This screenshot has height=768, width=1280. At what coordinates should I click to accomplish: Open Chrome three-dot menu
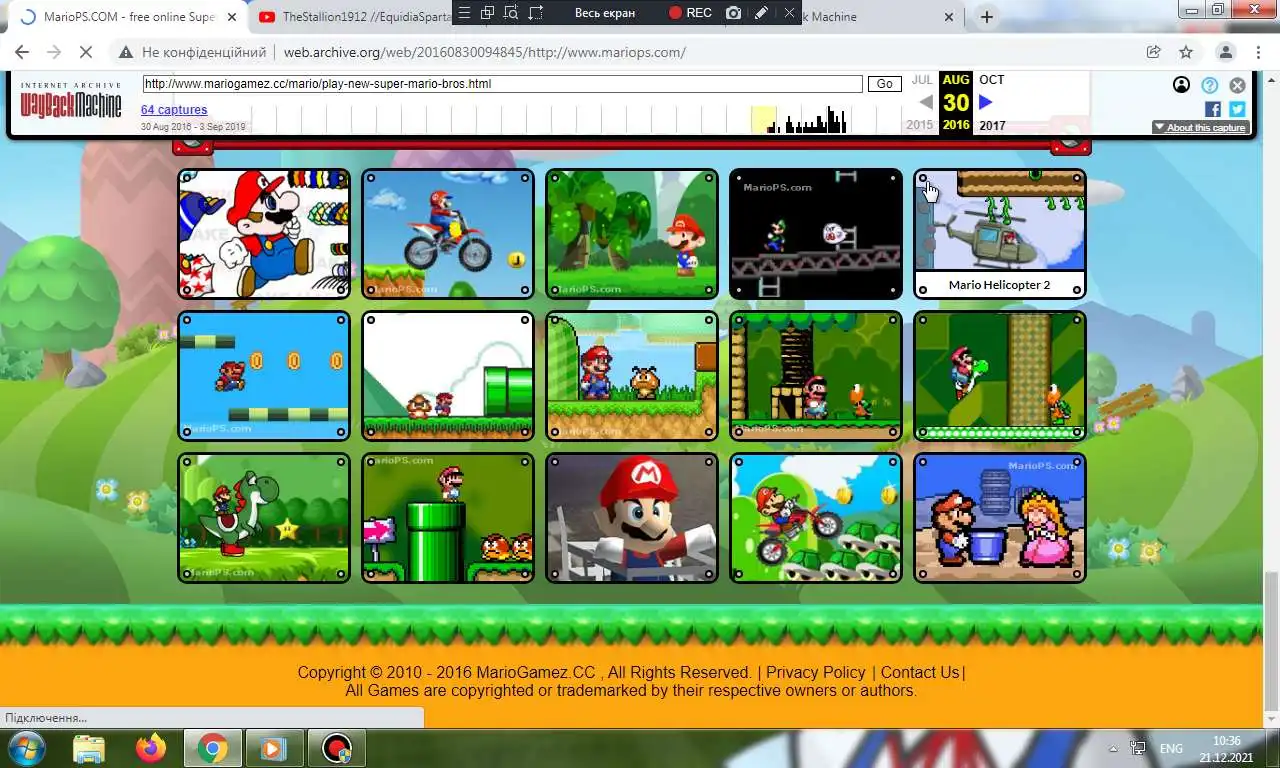click(x=1260, y=52)
